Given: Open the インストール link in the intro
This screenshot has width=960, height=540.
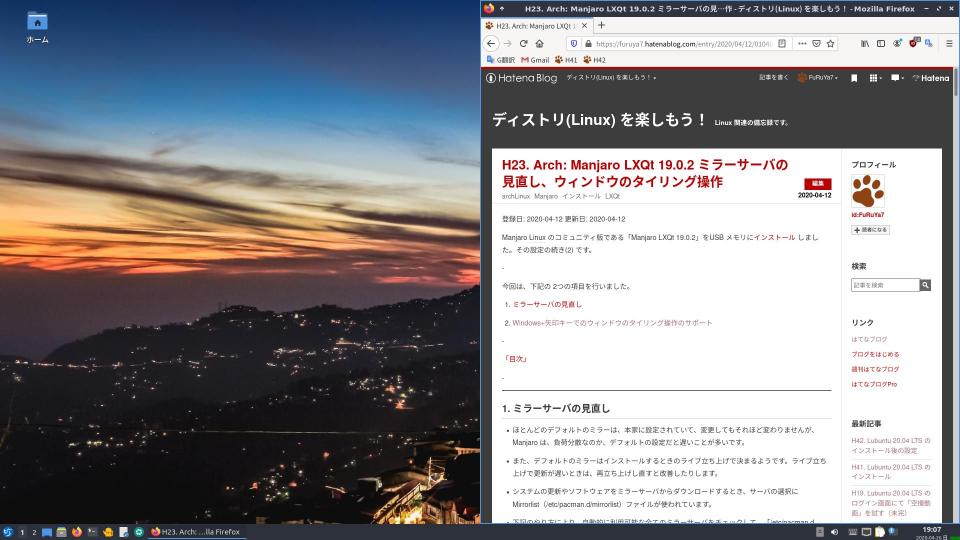Looking at the screenshot, I should (774, 238).
